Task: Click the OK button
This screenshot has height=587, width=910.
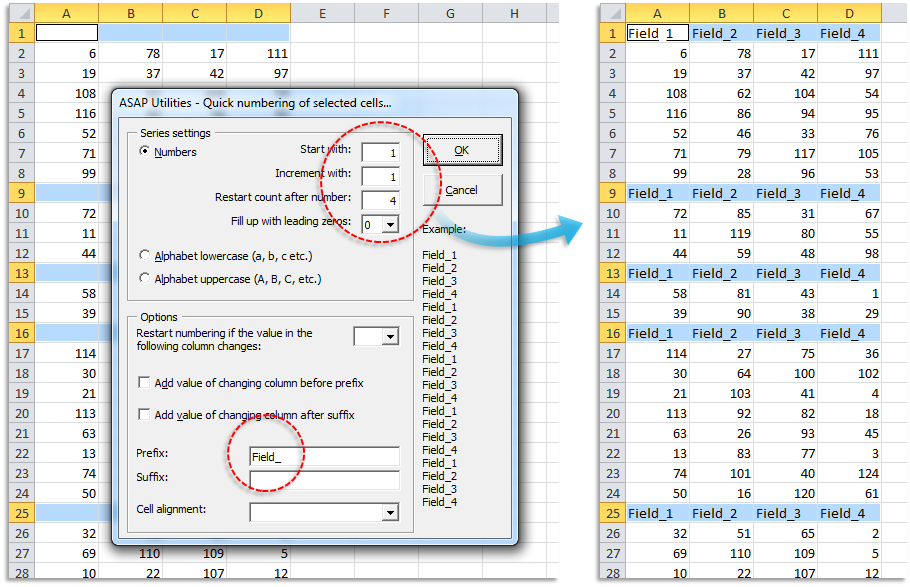Action: [462, 150]
